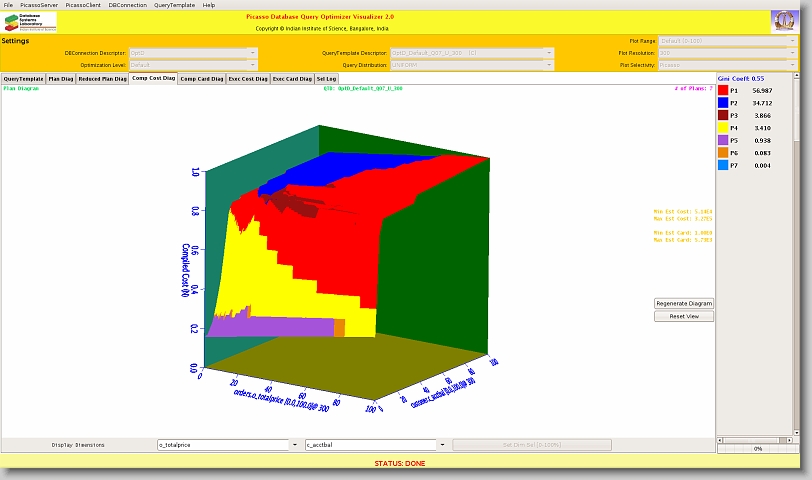Click the orange P6 plan legend swatch
812x480 pixels.
click(723, 153)
